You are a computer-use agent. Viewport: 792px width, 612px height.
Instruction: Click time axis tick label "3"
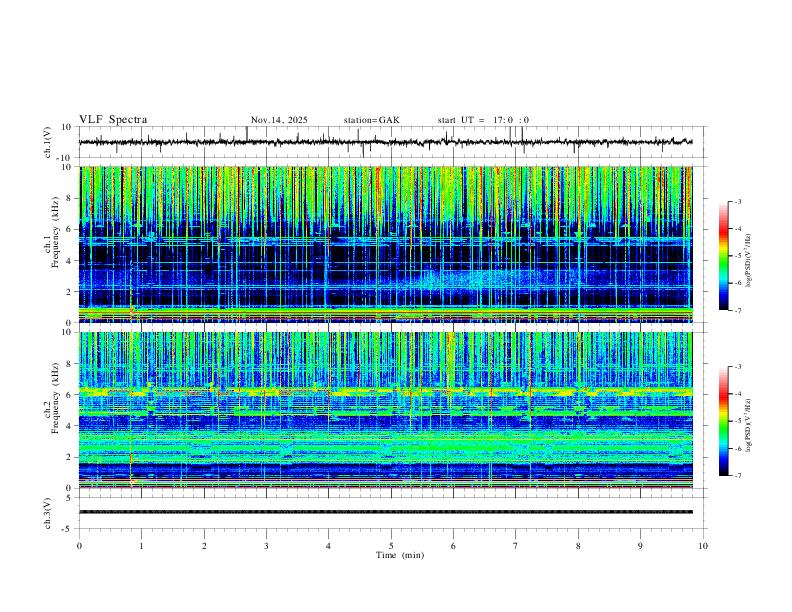tap(266, 546)
